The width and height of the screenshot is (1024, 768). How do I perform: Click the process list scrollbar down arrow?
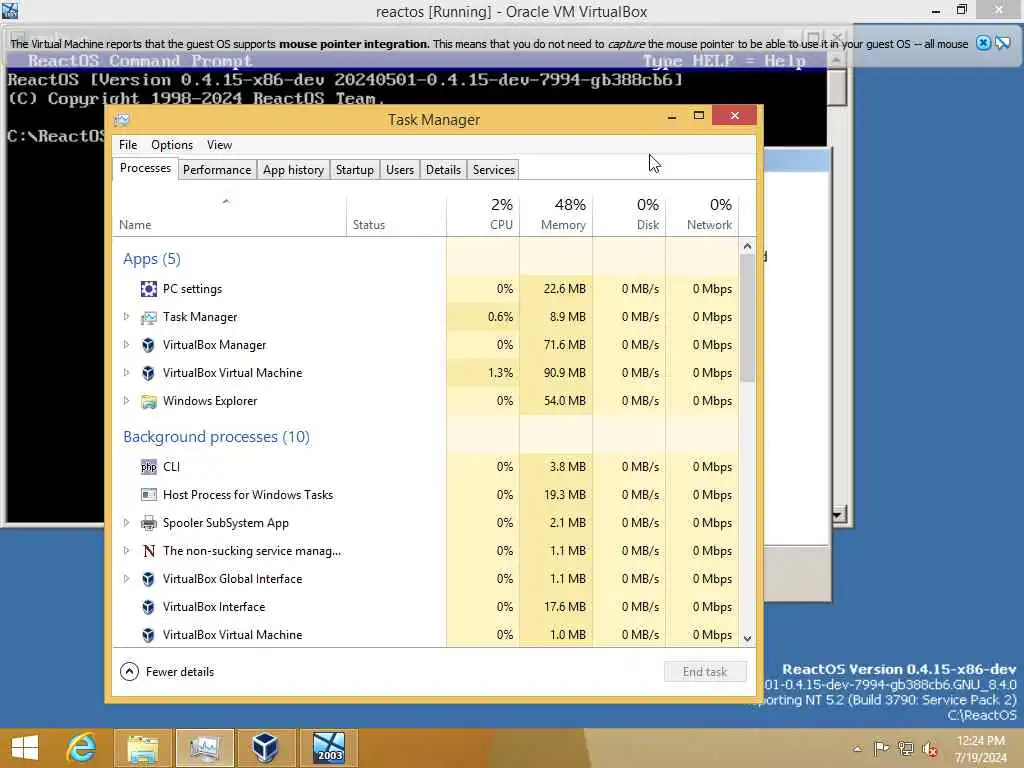748,639
